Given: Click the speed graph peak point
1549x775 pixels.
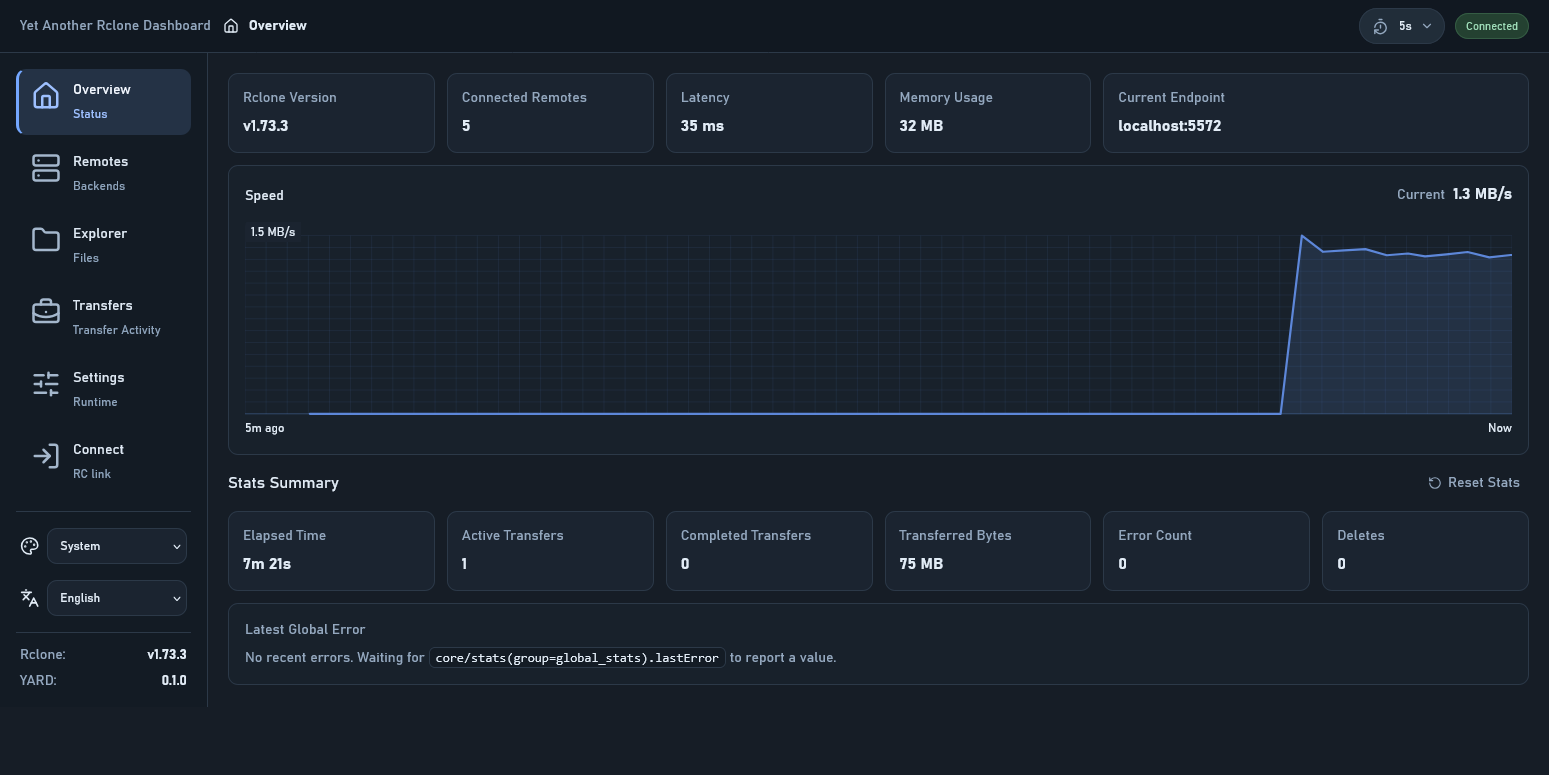Looking at the screenshot, I should coord(1302,236).
